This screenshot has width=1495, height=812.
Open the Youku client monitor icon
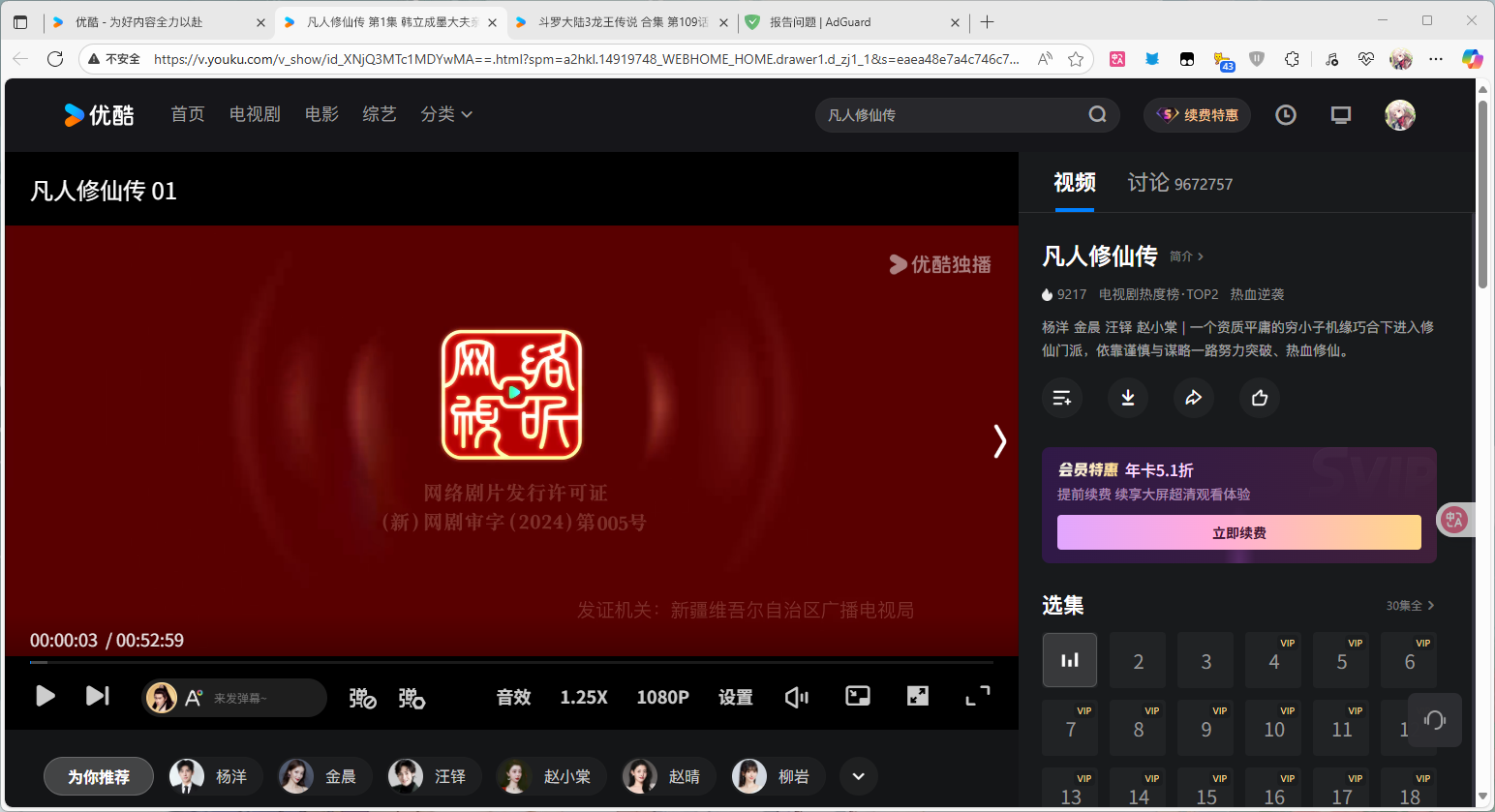[1341, 115]
